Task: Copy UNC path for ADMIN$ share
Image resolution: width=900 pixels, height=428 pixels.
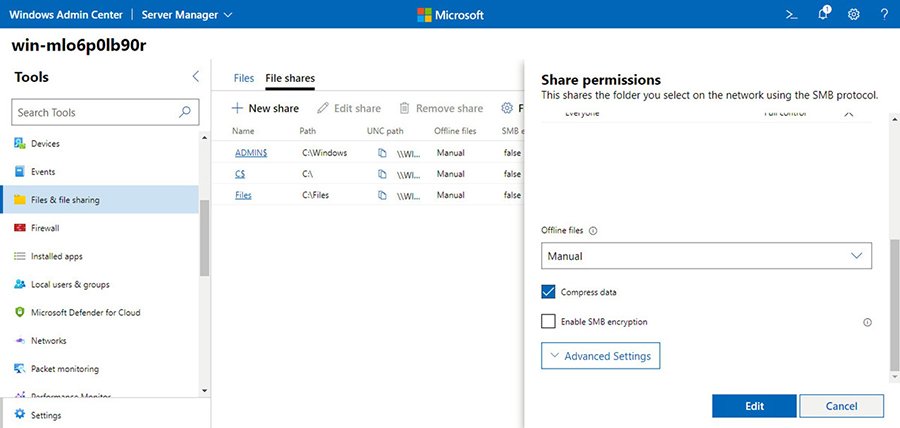Action: click(x=382, y=153)
